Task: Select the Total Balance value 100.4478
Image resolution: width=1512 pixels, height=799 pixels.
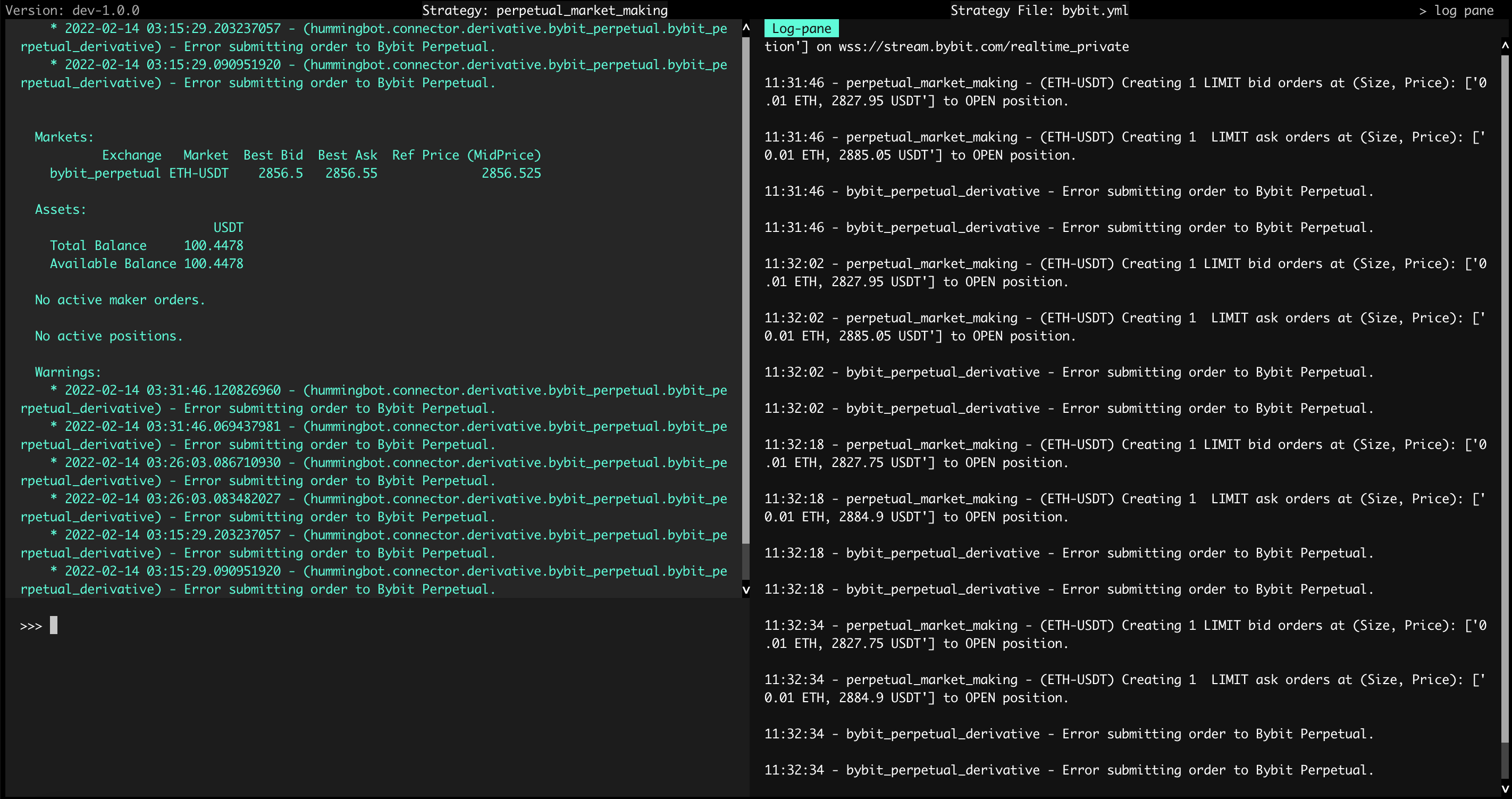Action: coord(213,245)
